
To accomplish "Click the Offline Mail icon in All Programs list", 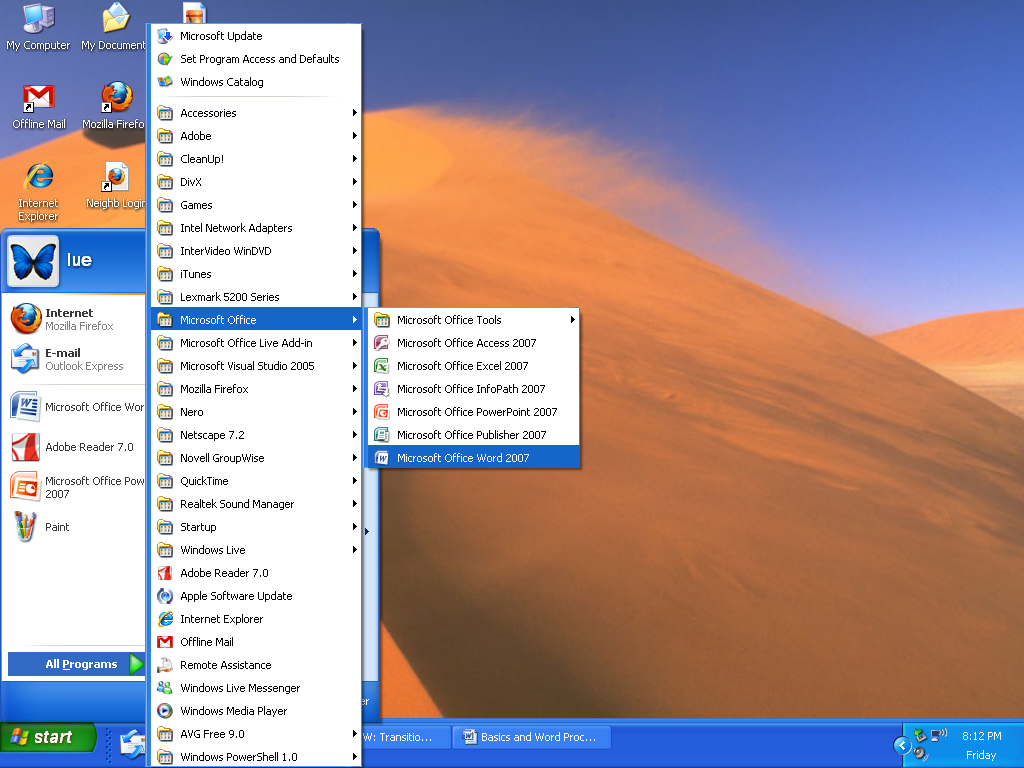I will coord(165,642).
